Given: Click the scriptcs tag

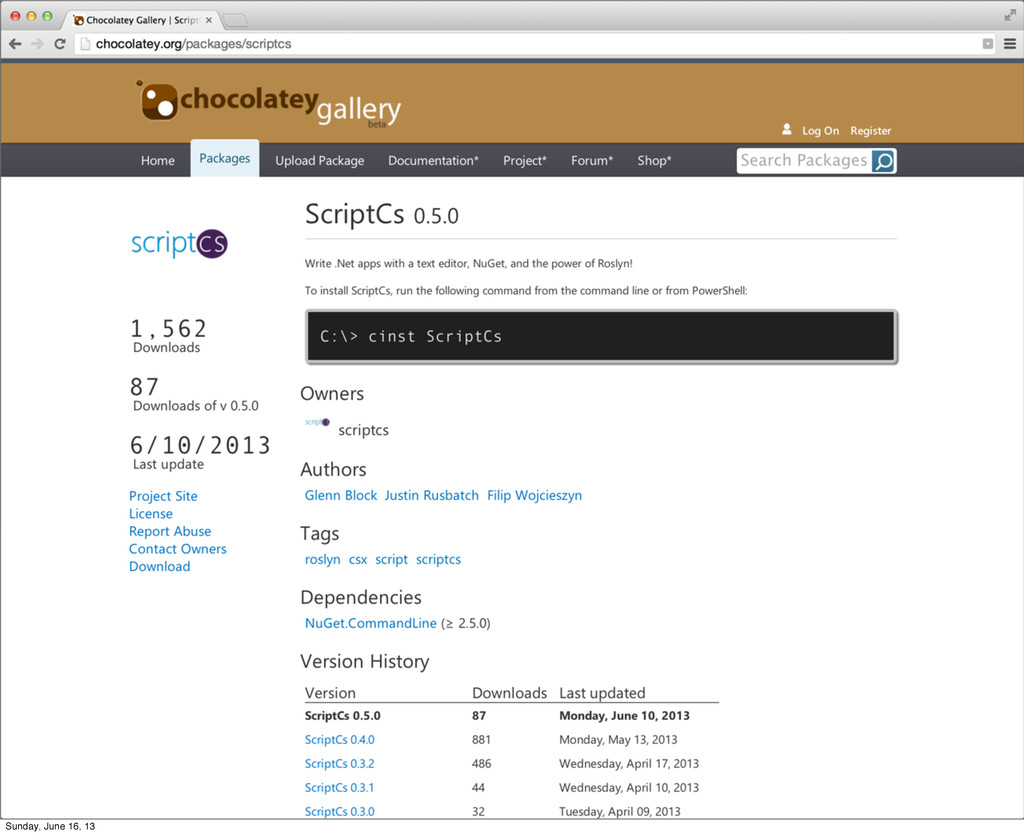Looking at the screenshot, I should pos(438,559).
